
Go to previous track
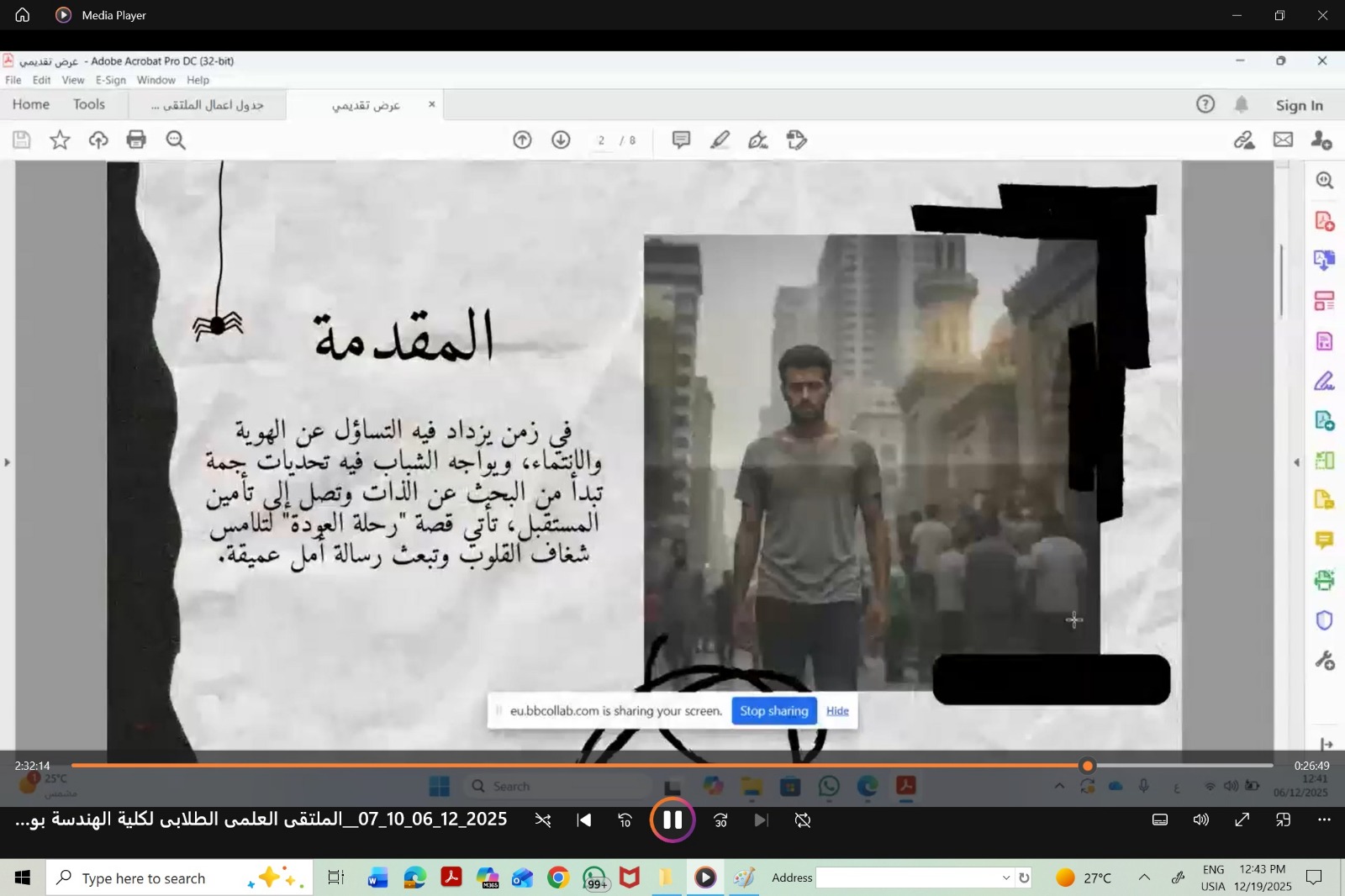click(583, 820)
